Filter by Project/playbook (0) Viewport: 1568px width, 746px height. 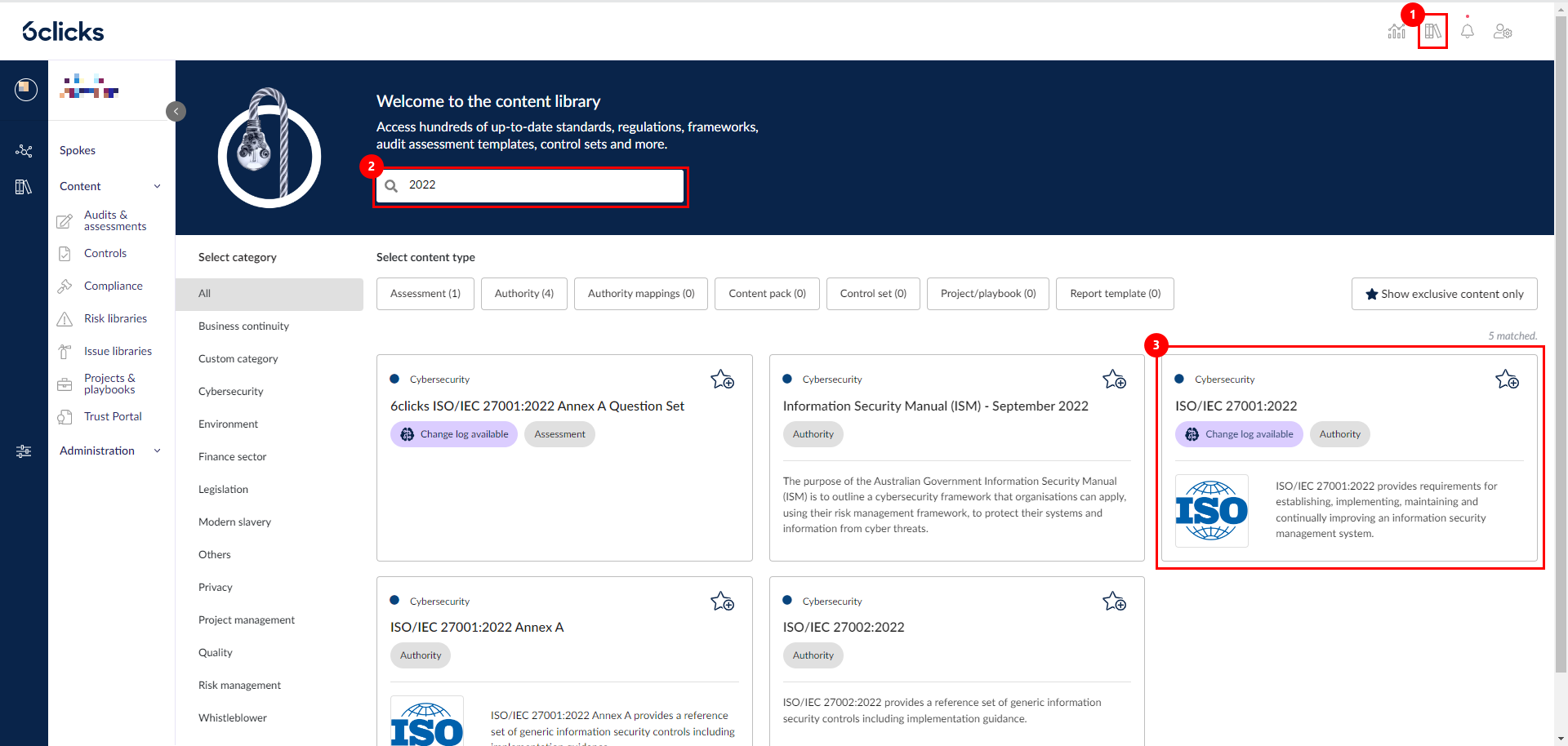988,294
